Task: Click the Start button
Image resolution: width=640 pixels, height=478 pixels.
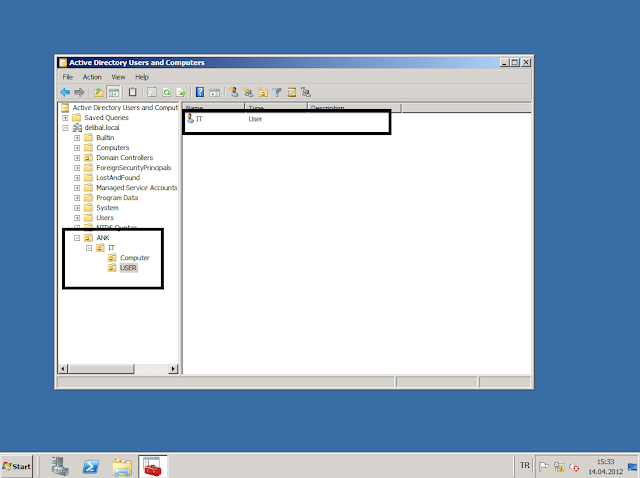Action: (17, 466)
